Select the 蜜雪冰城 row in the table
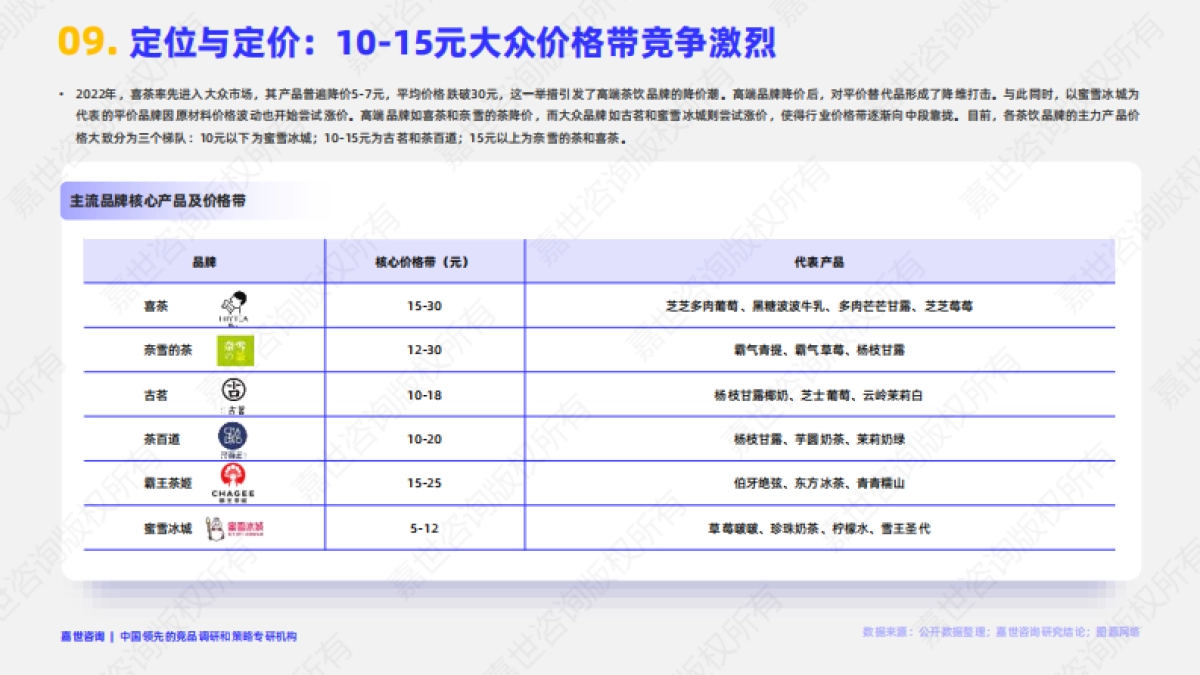This screenshot has height=675, width=1200. pos(600,528)
